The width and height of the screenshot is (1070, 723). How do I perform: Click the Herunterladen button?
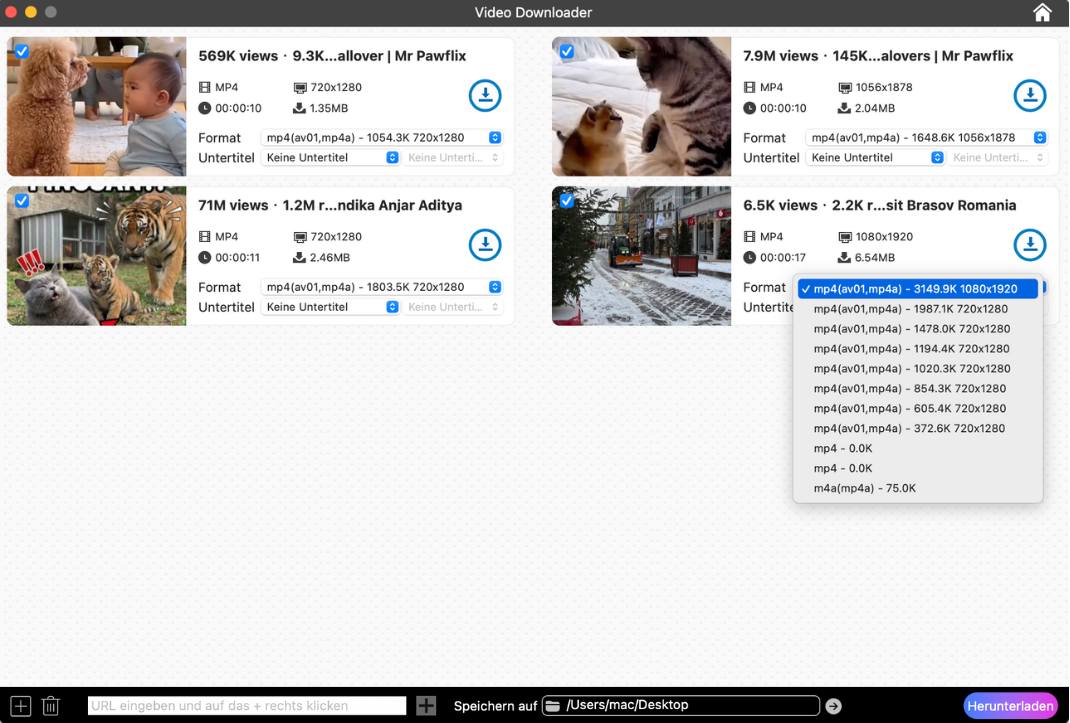1010,706
